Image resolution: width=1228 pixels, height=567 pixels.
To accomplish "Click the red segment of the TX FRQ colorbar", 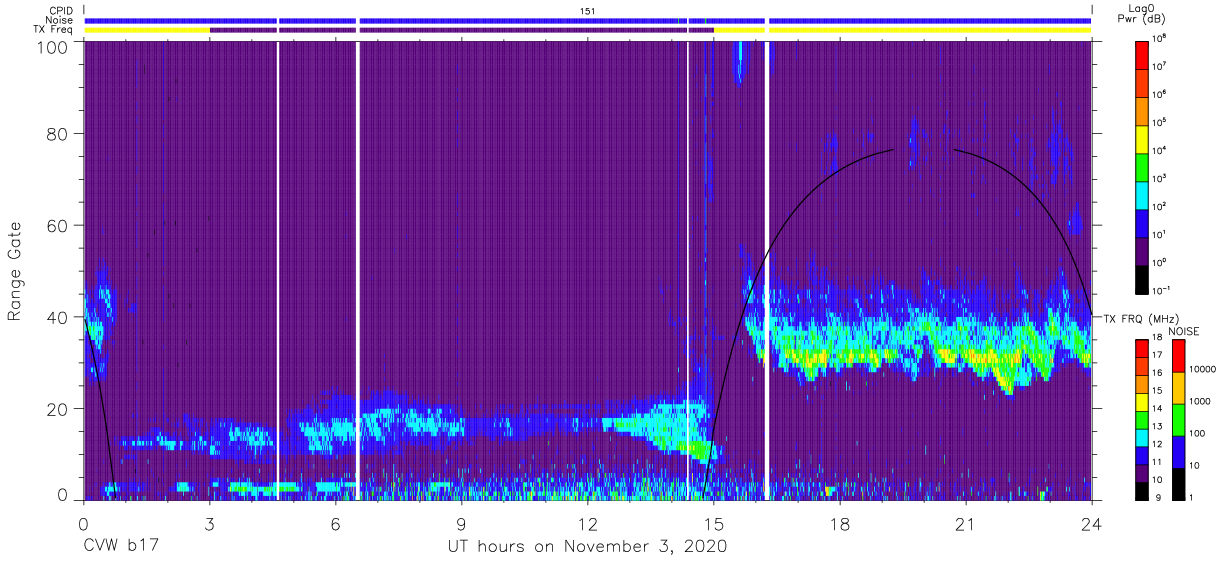I will [1143, 347].
